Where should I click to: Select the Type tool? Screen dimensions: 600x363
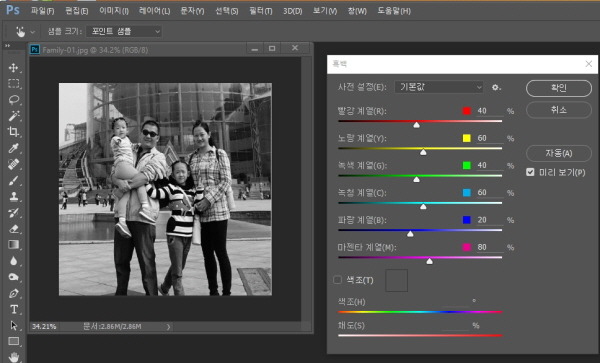(13, 309)
